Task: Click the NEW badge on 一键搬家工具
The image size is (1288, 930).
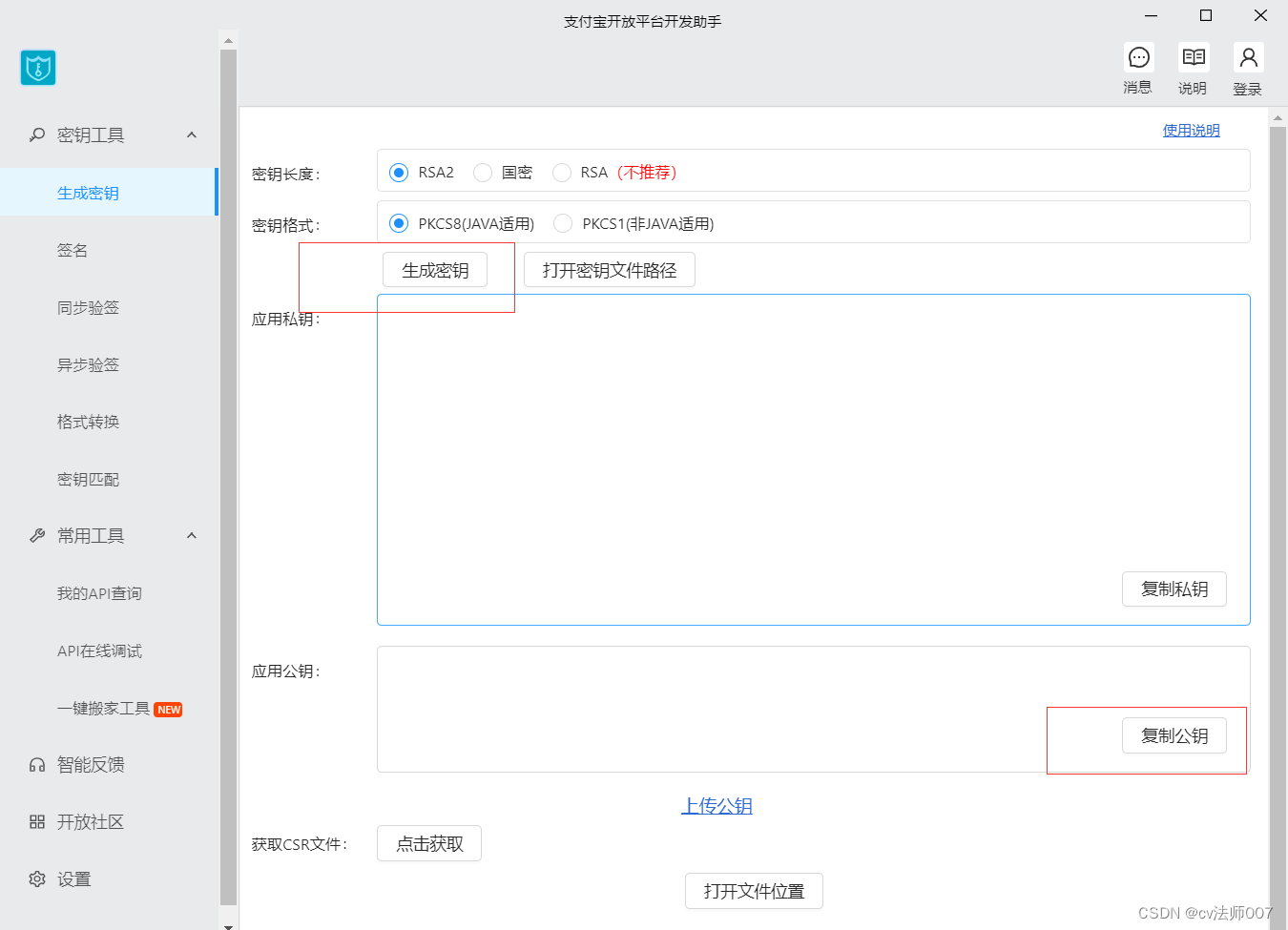Action: coord(169,710)
